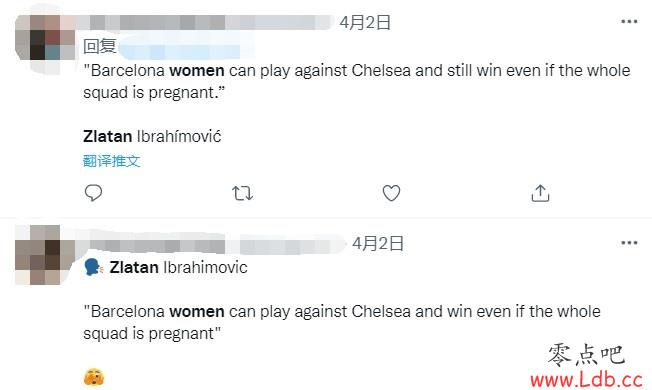Open the second tweet's quote text

click(342, 322)
